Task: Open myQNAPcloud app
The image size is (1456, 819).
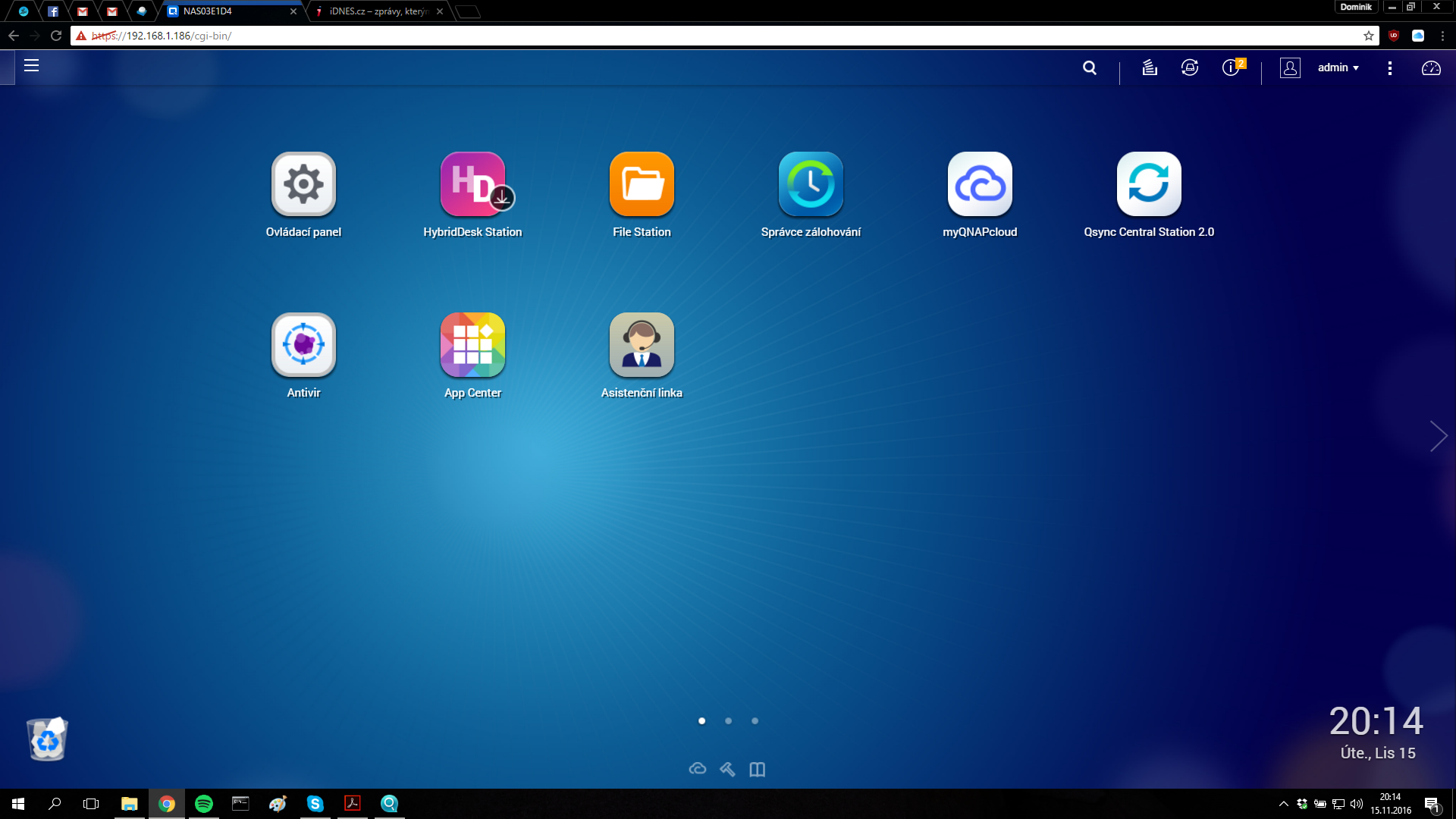Action: 980,184
